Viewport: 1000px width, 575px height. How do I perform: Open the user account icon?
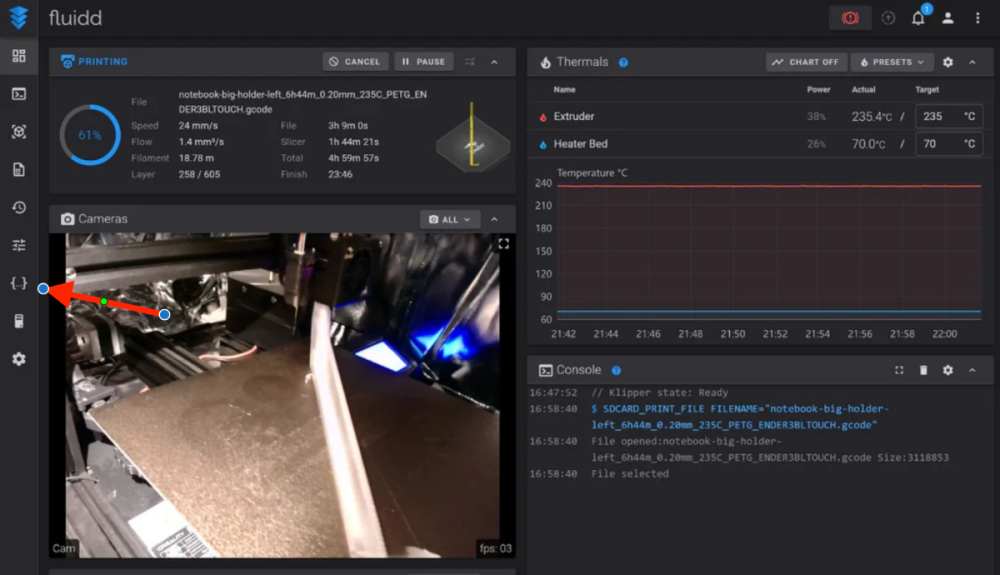tap(948, 18)
